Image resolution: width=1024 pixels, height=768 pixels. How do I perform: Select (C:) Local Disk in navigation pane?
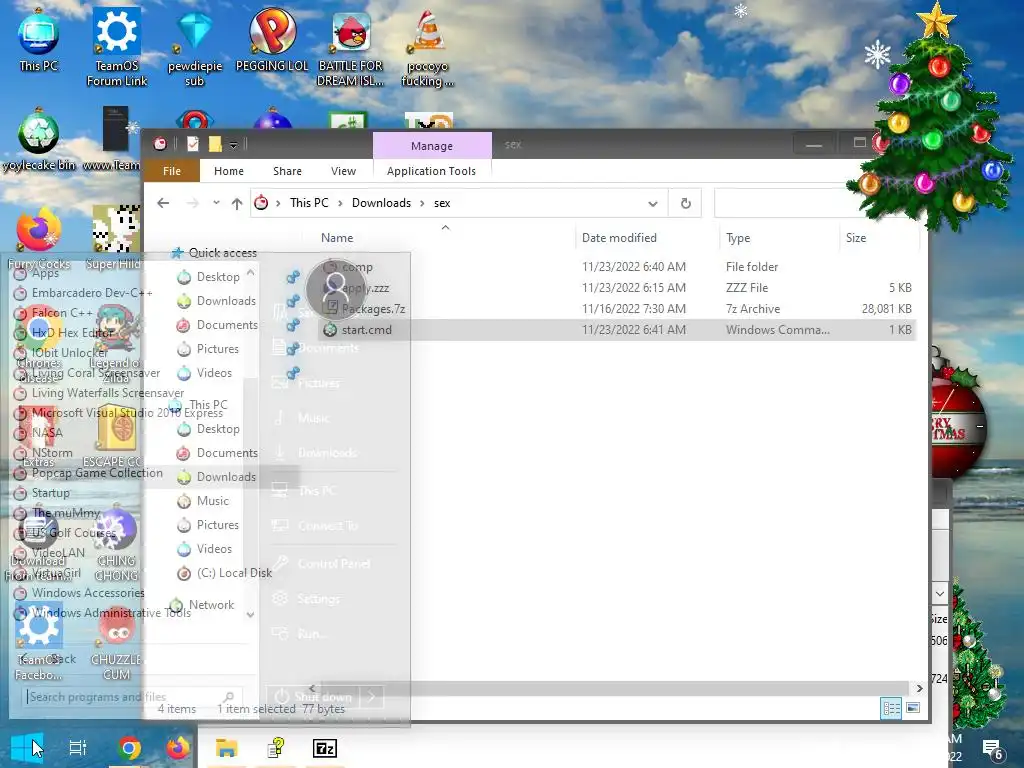click(234, 573)
